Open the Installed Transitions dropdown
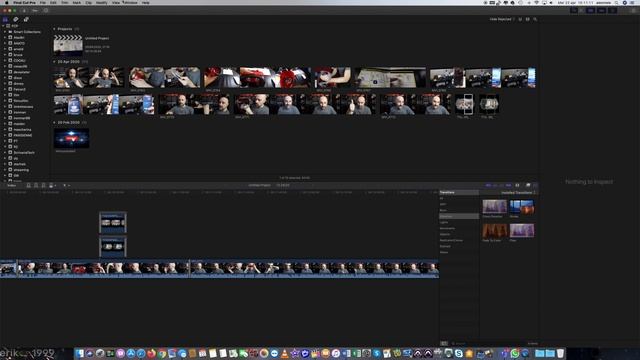640x360 pixels. (518, 193)
